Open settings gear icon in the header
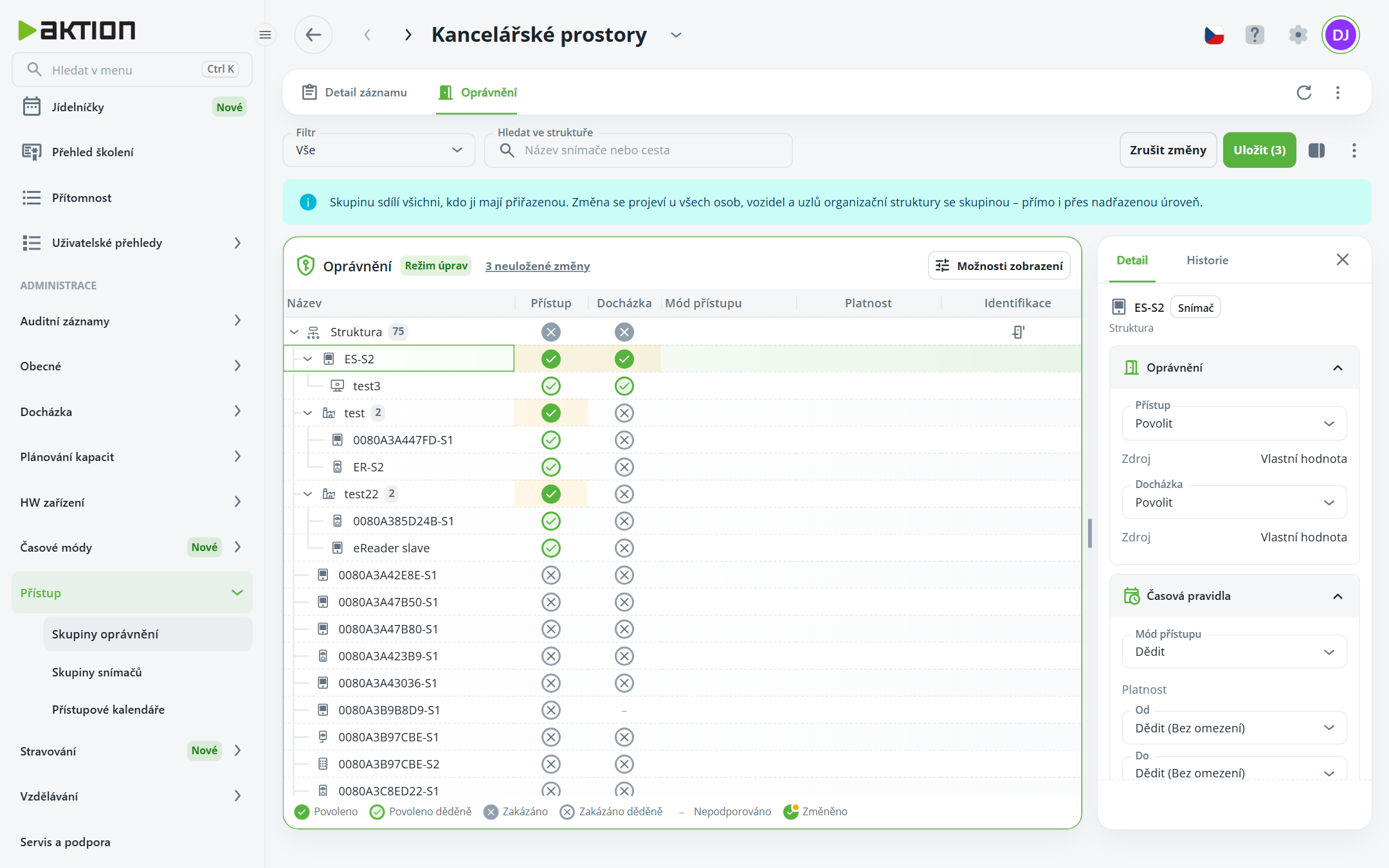Viewport: 1389px width, 868px height. point(1298,35)
